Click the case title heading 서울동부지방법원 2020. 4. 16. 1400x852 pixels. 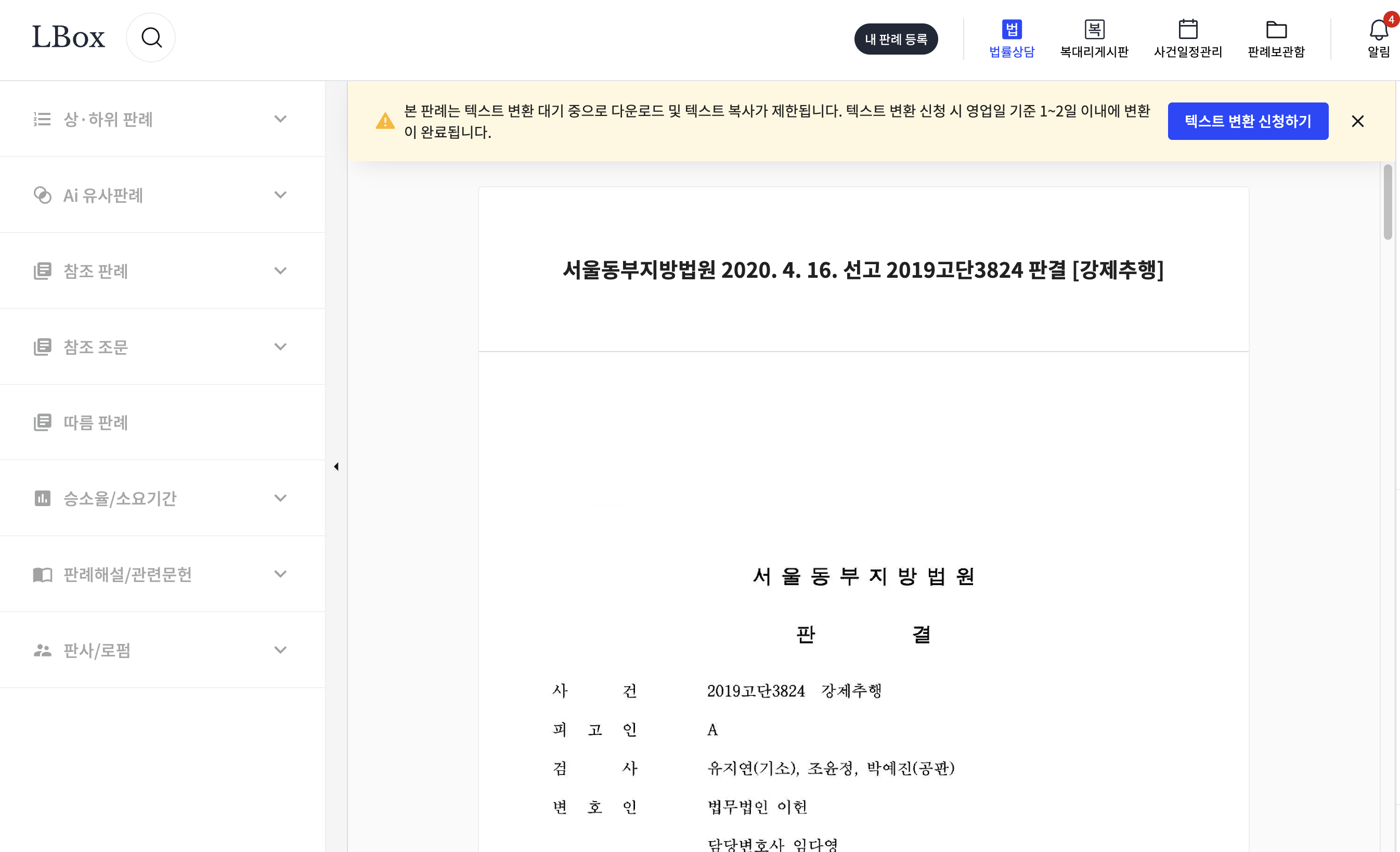click(x=863, y=270)
